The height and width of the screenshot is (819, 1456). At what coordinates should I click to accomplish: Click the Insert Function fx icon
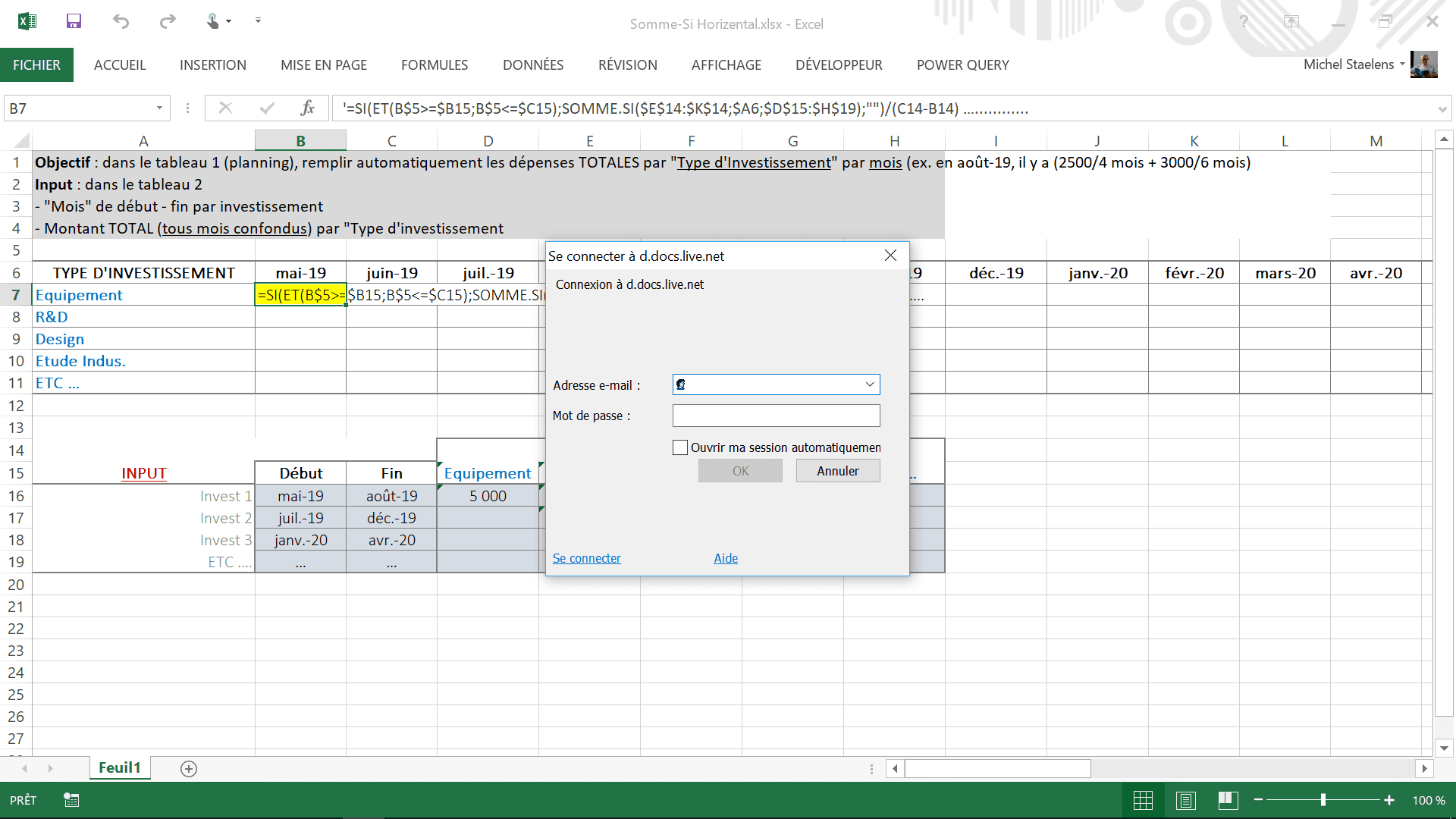coord(307,108)
